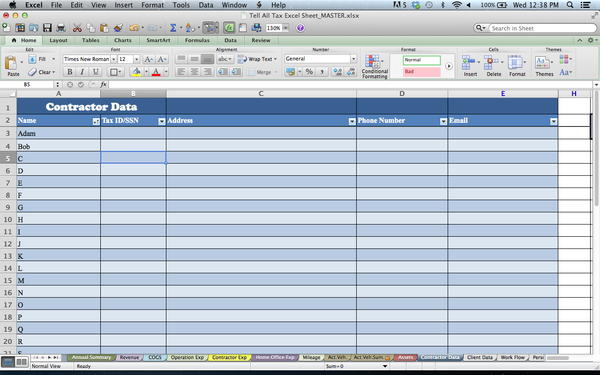Switch to the Layout ribbon tab
The image size is (600, 375).
pos(58,40)
